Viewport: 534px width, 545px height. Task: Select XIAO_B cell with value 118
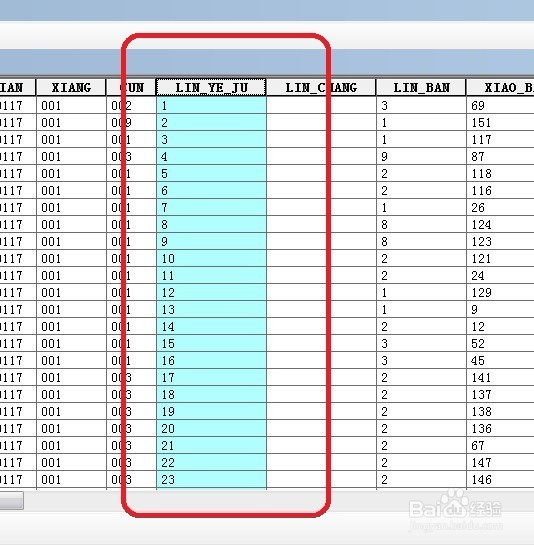(x=500, y=173)
